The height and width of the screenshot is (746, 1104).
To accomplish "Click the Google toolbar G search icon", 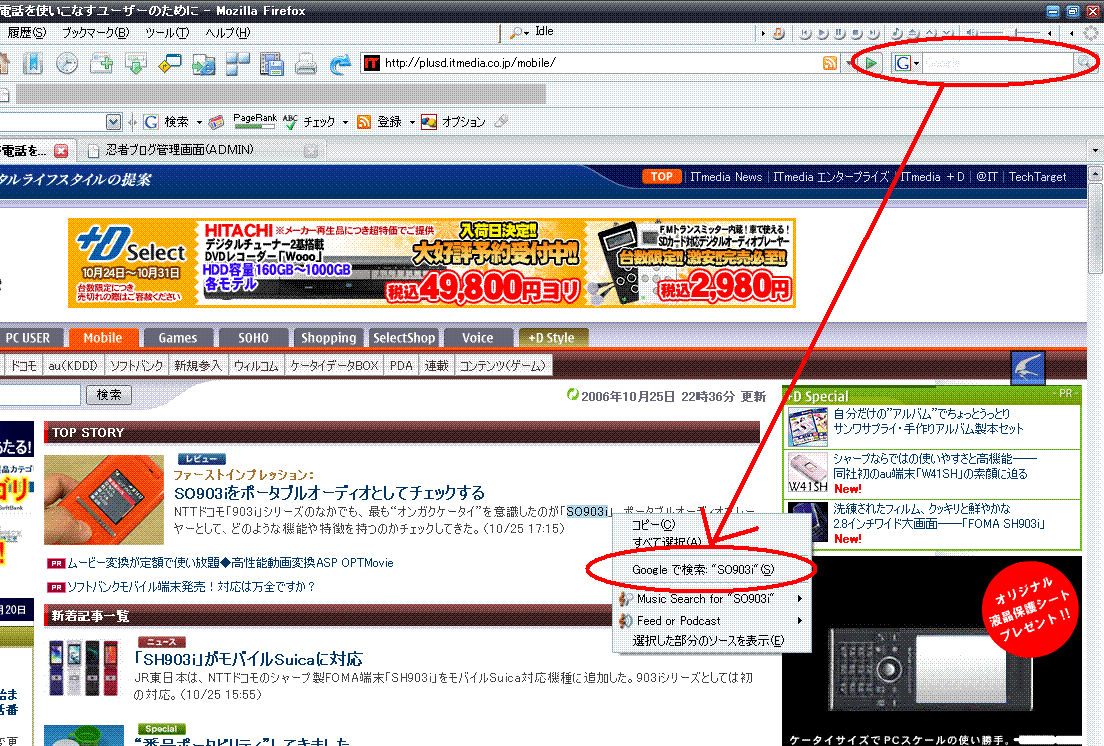I will click(x=151, y=122).
